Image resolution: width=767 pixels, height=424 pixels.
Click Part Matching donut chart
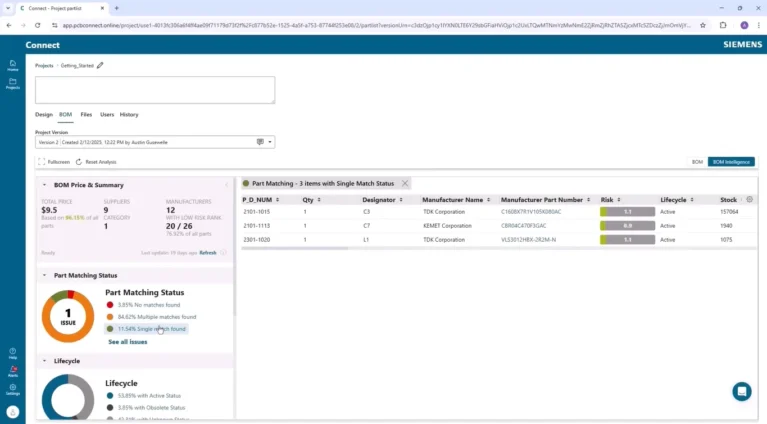click(68, 316)
